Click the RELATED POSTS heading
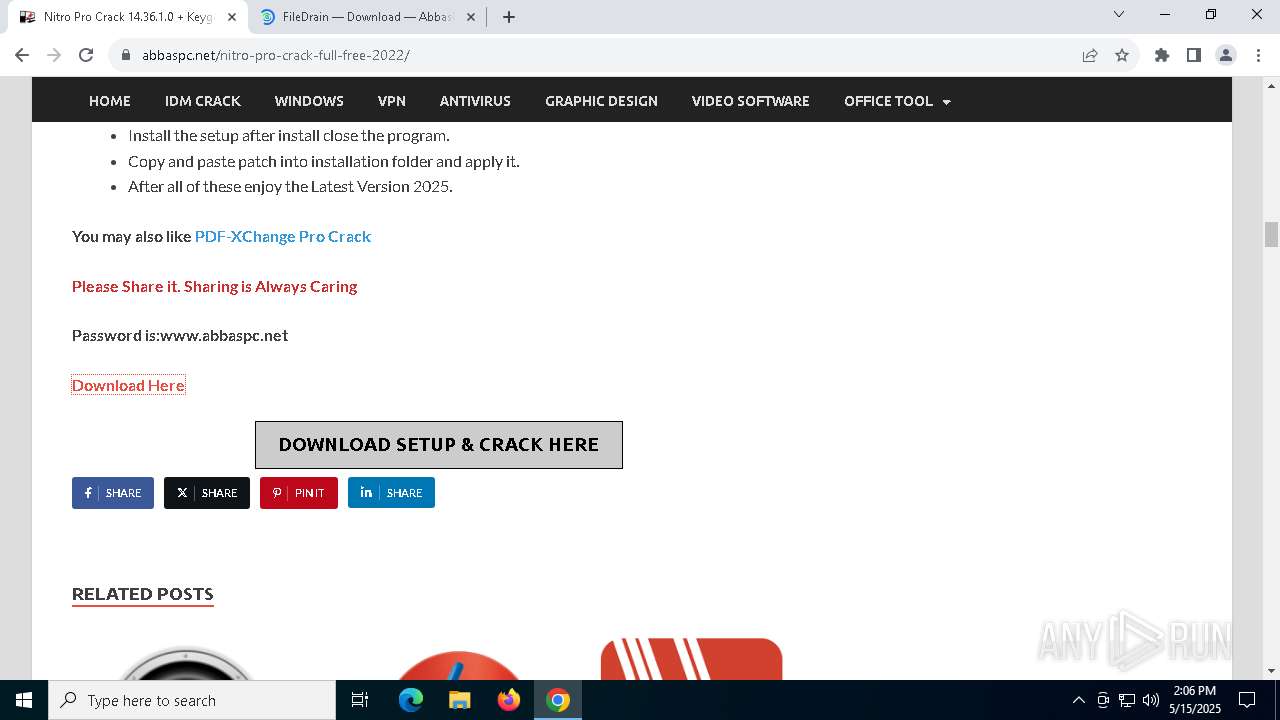1280x720 pixels. coord(143,594)
